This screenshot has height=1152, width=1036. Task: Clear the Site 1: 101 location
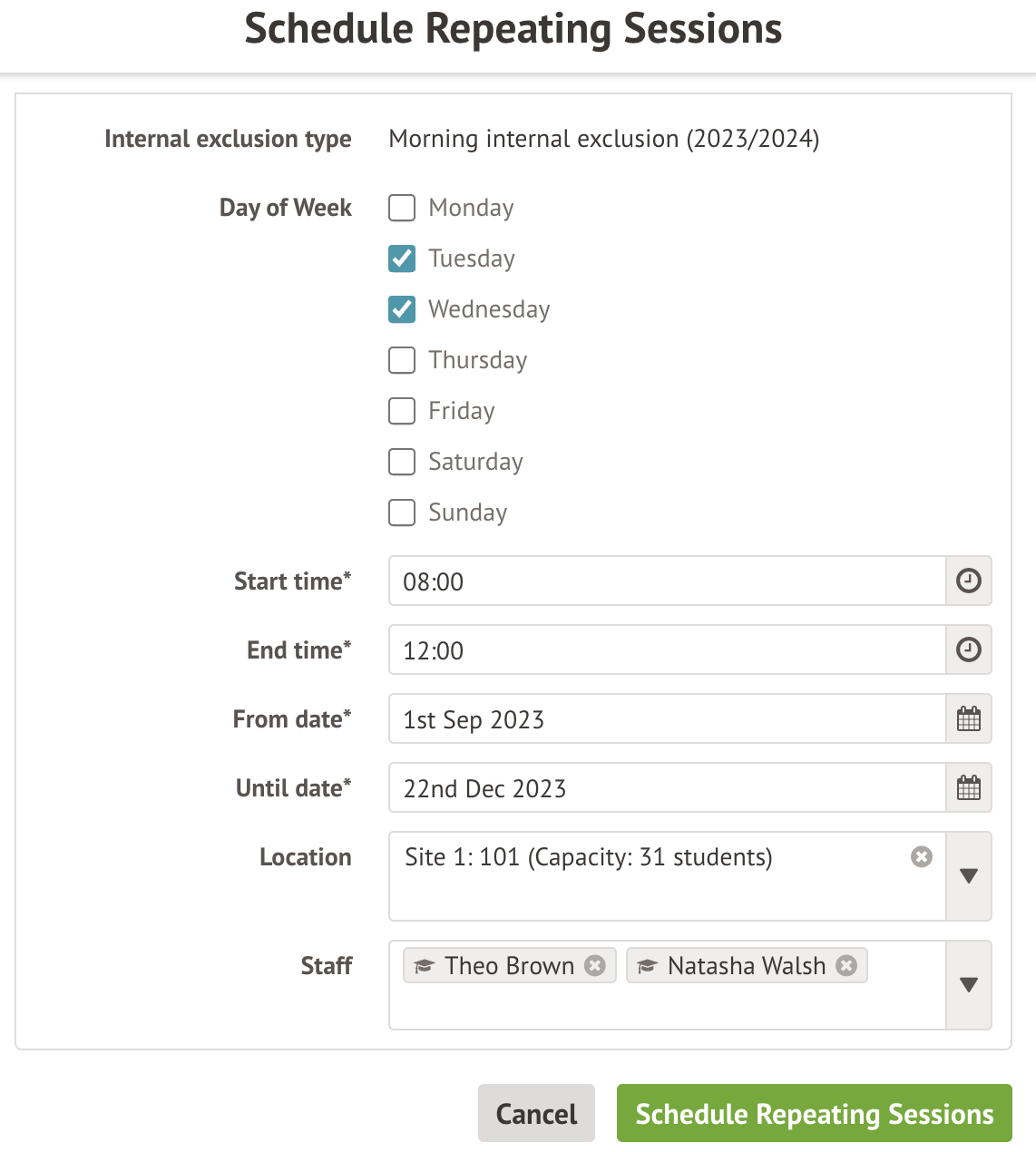[921, 857]
